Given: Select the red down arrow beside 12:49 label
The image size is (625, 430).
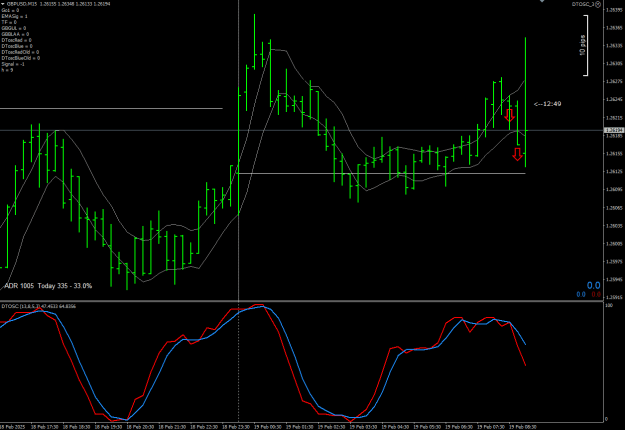Looking at the screenshot, I should click(x=509, y=115).
